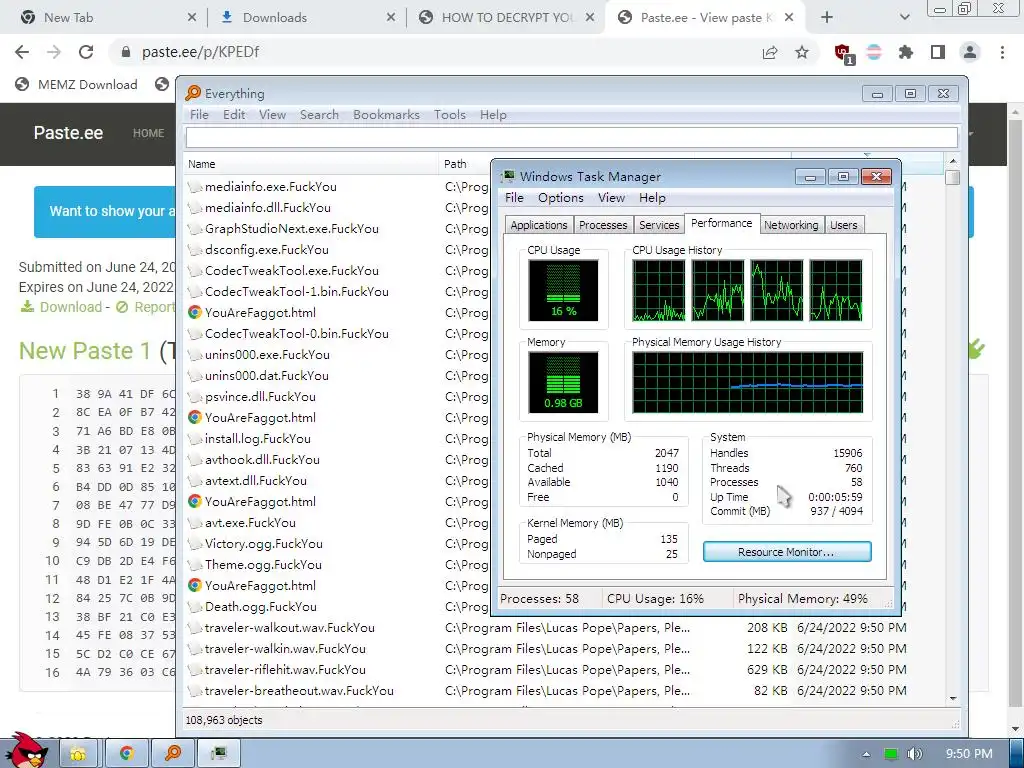Switch to Services tab in Task Manager
The width and height of the screenshot is (1024, 768).
(659, 225)
